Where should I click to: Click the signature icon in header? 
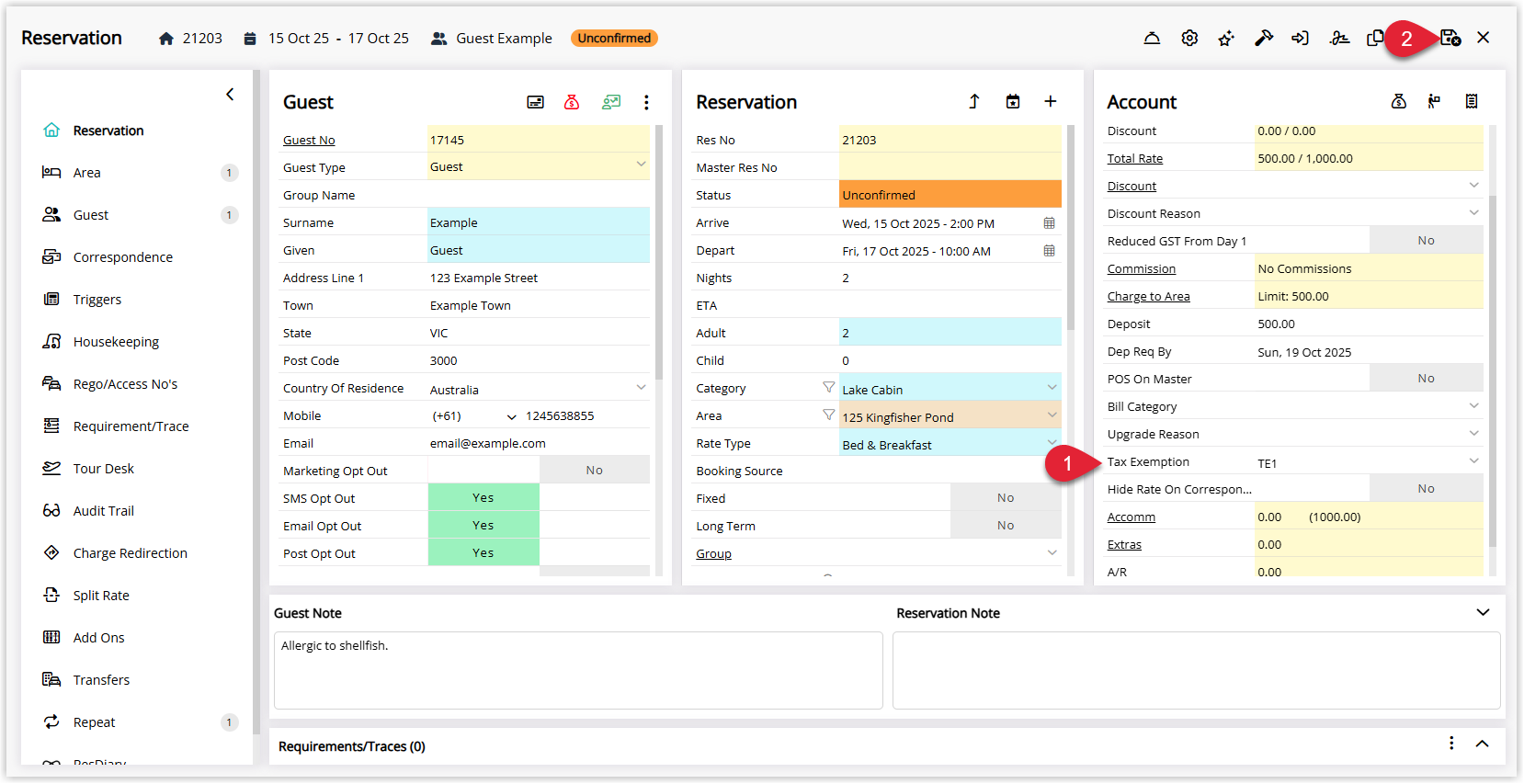[1339, 38]
